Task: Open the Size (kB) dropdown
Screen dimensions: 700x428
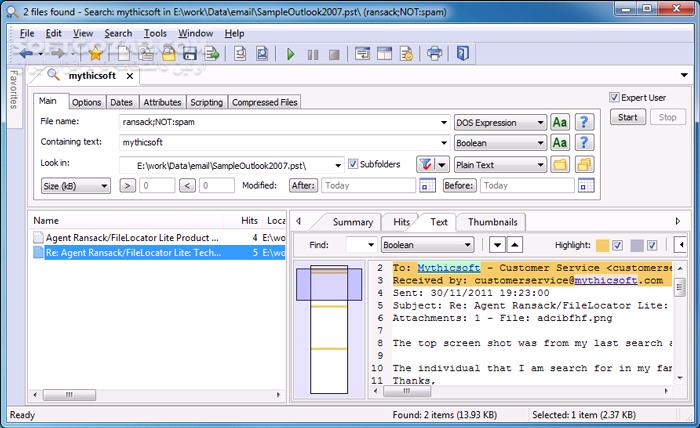Action: click(75, 186)
